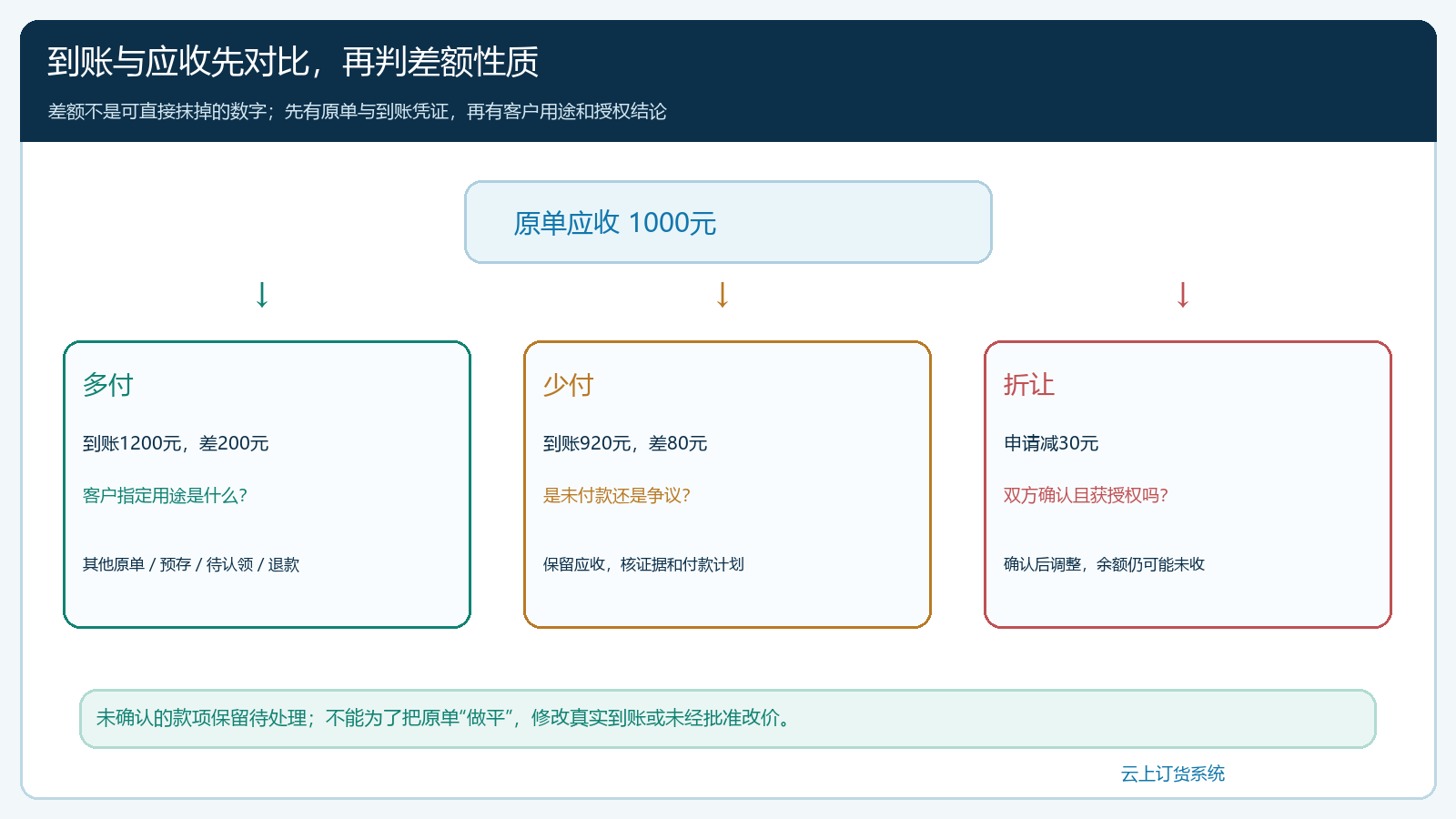Select line 确认后调整，余额仍可能未收
This screenshot has height=819, width=1456.
(x=1104, y=564)
